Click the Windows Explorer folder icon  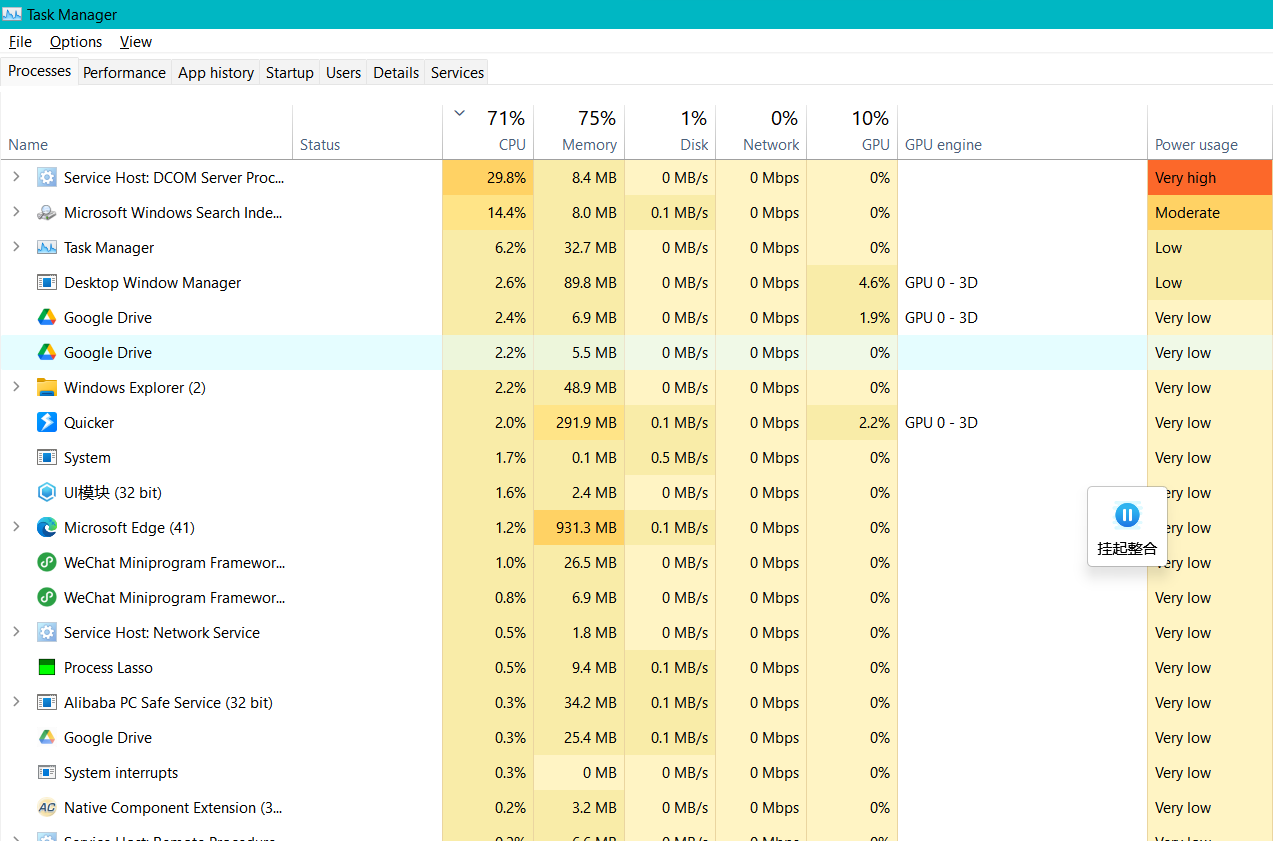coord(47,388)
